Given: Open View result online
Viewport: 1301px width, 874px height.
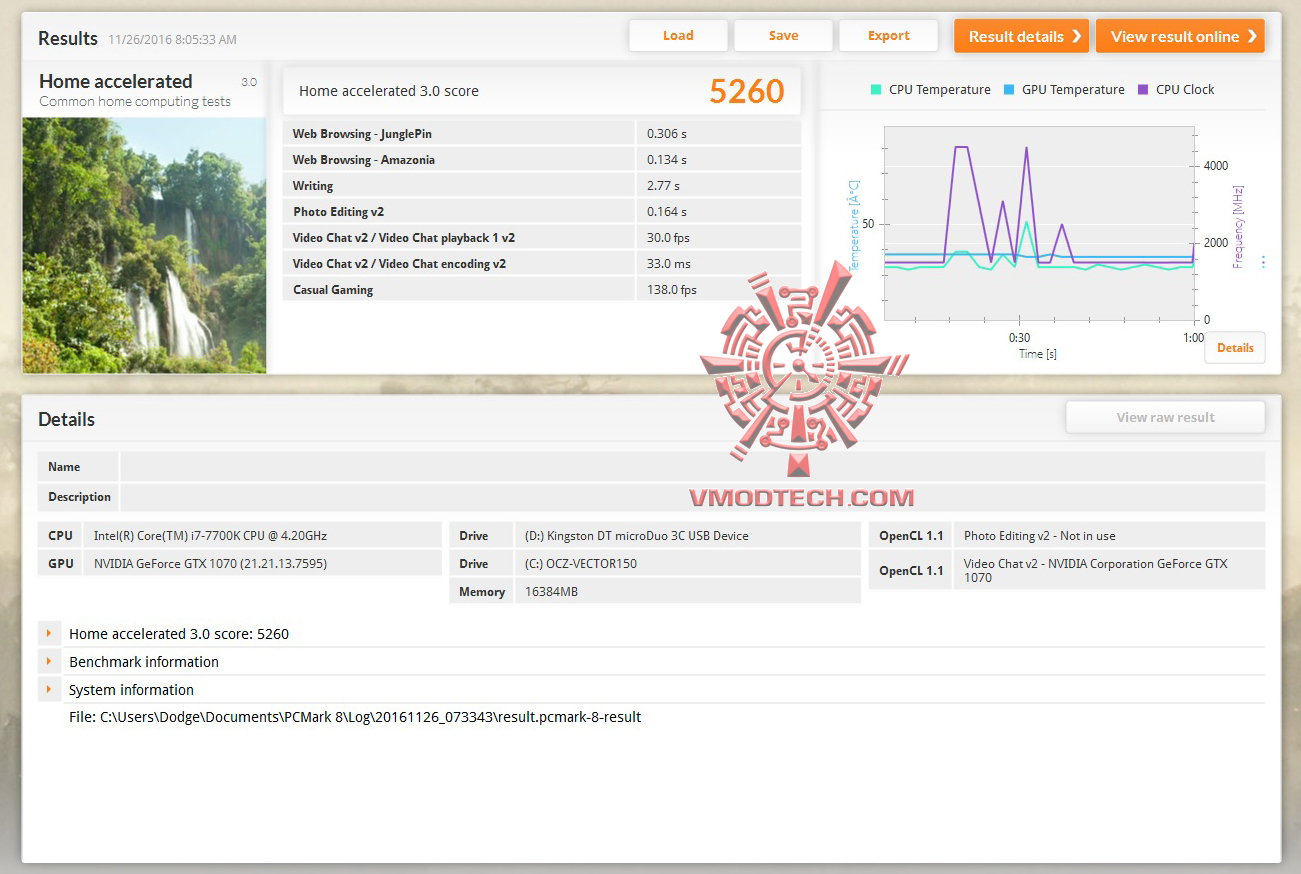Looking at the screenshot, I should 1180,36.
